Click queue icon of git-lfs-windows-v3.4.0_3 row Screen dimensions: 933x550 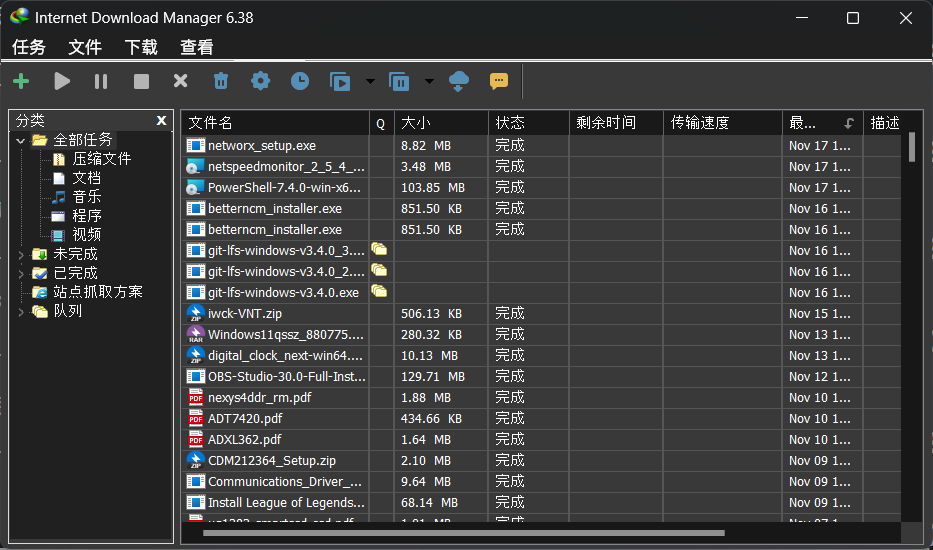379,249
